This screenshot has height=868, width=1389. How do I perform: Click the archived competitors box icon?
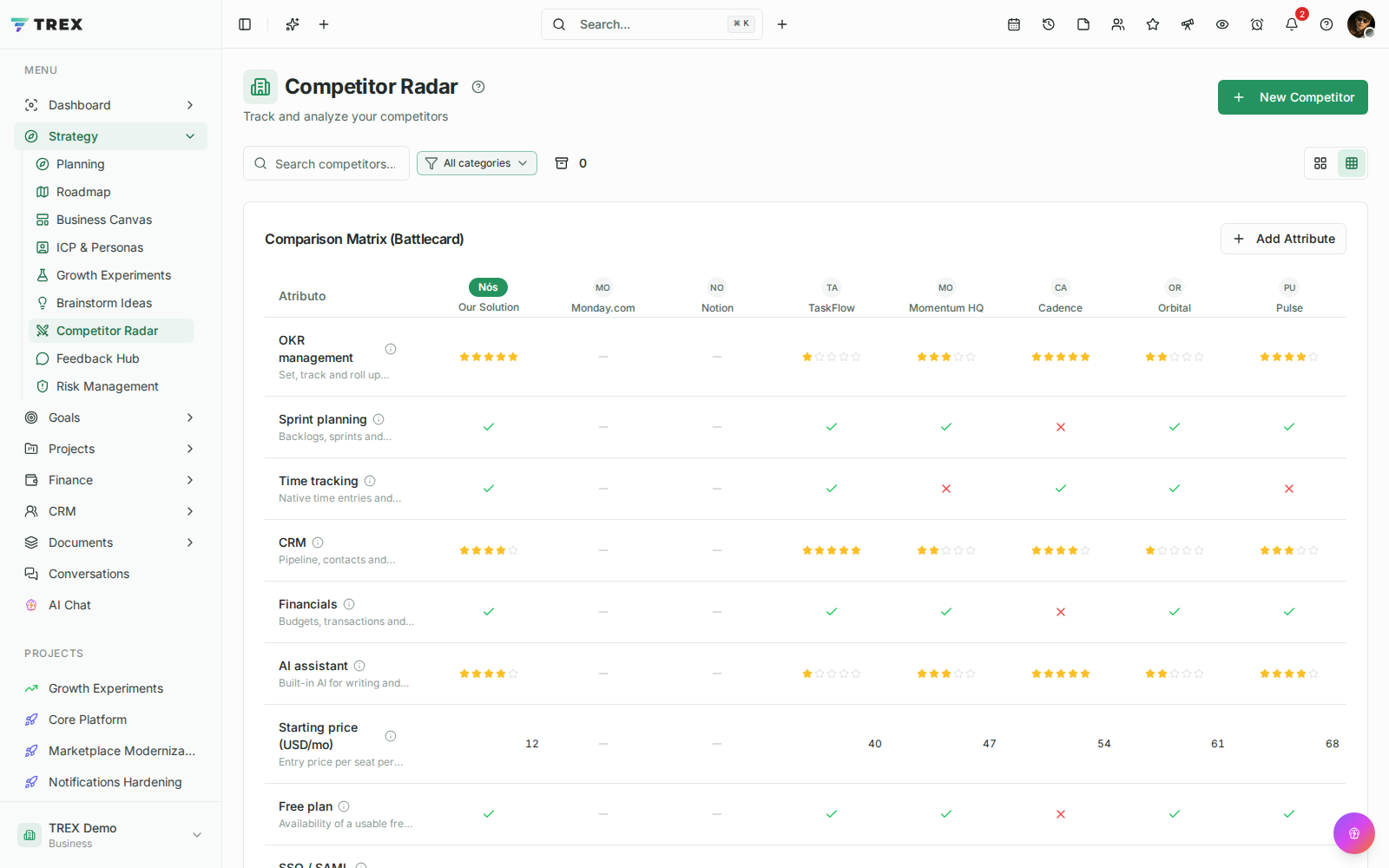[x=562, y=163]
